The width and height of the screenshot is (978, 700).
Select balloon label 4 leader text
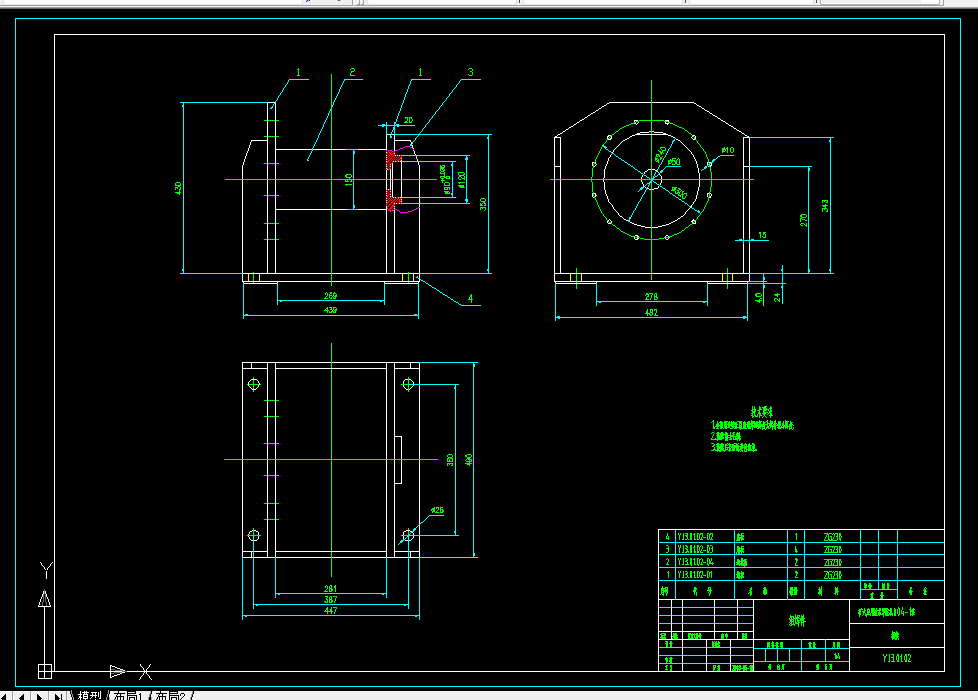[x=470, y=299]
